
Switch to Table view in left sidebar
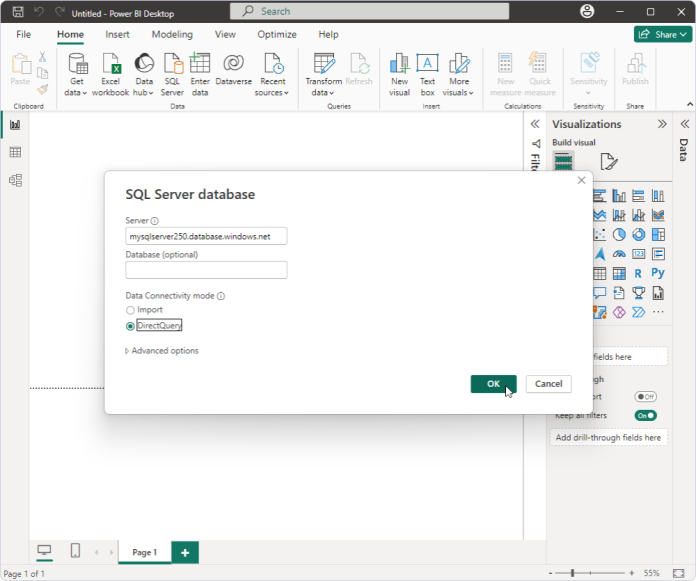coord(15,152)
